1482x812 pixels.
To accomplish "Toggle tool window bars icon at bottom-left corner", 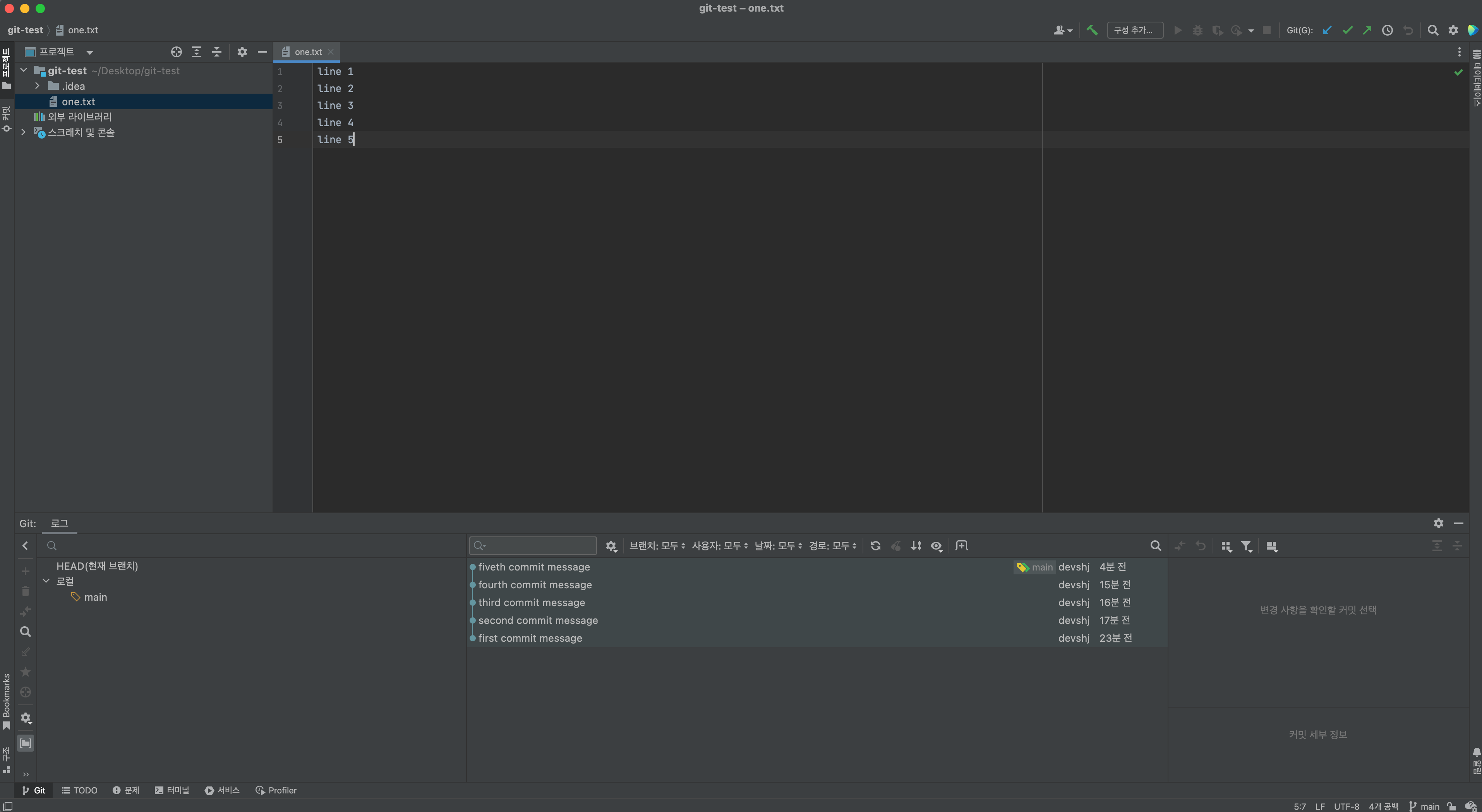I will click(x=7, y=806).
